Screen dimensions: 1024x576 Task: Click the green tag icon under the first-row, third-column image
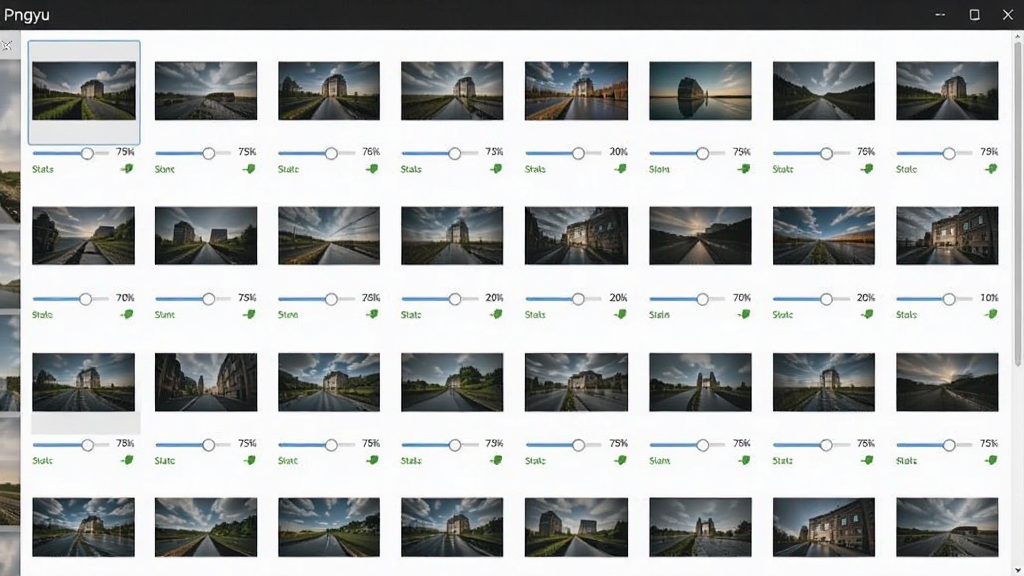point(372,169)
